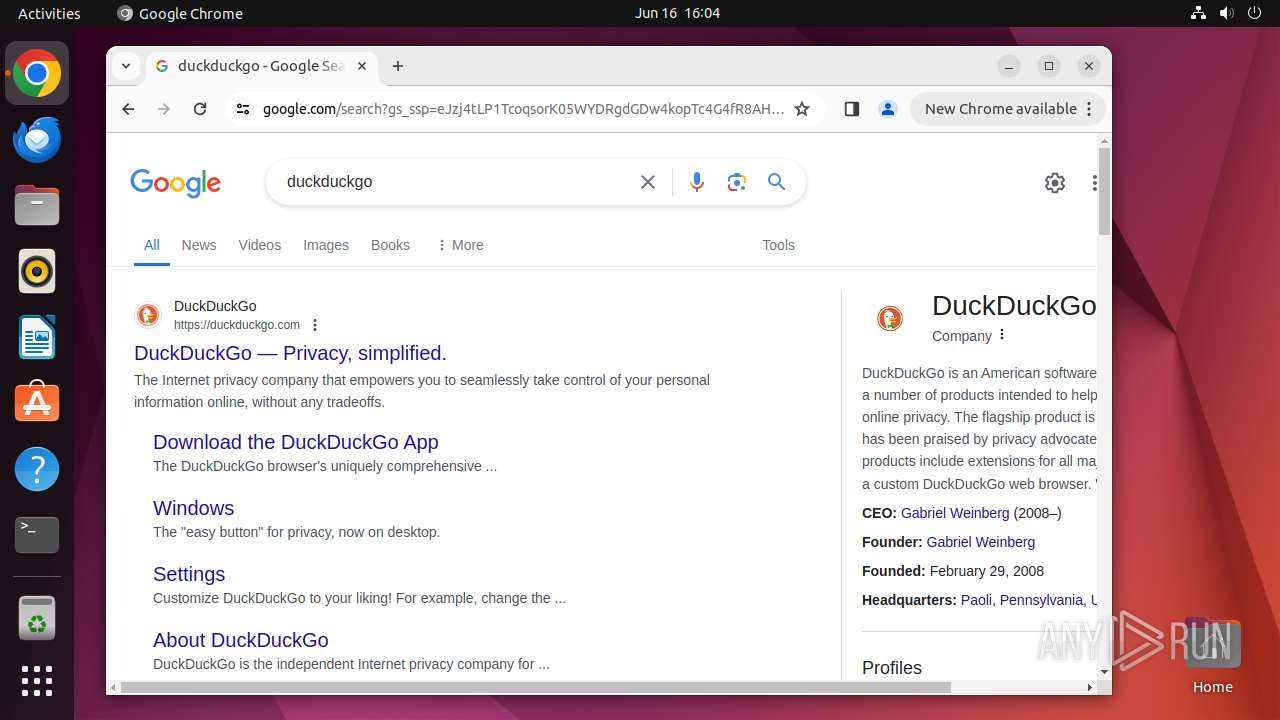The width and height of the screenshot is (1280, 720).
Task: Open Help from the dock
Action: 37,469
